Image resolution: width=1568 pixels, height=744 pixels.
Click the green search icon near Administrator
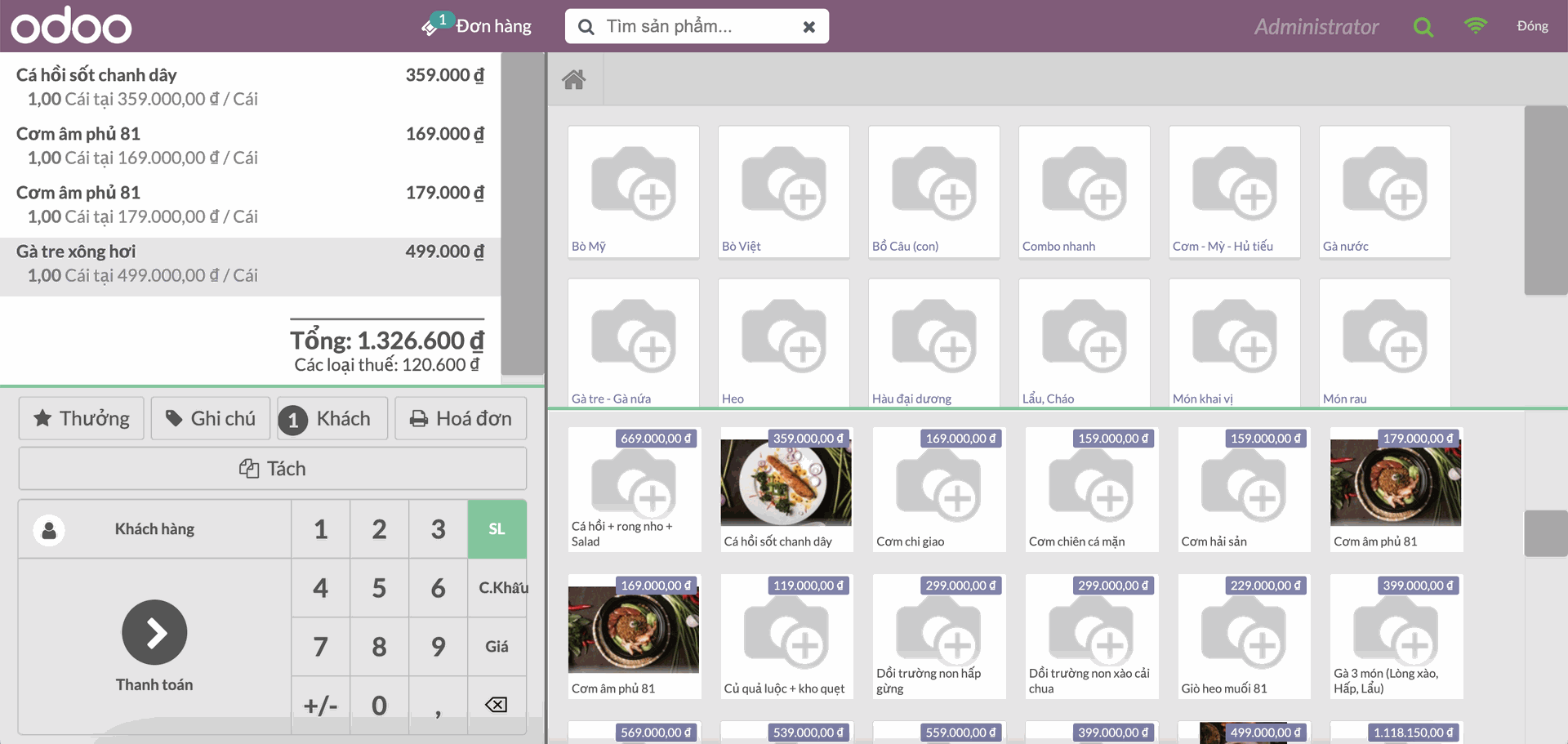[1423, 26]
